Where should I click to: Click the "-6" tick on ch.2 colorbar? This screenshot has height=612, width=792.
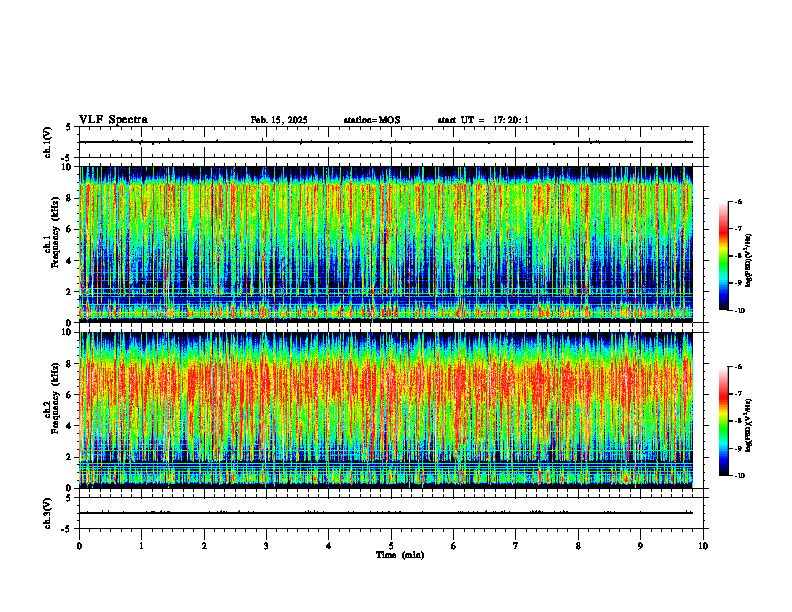pos(739,367)
